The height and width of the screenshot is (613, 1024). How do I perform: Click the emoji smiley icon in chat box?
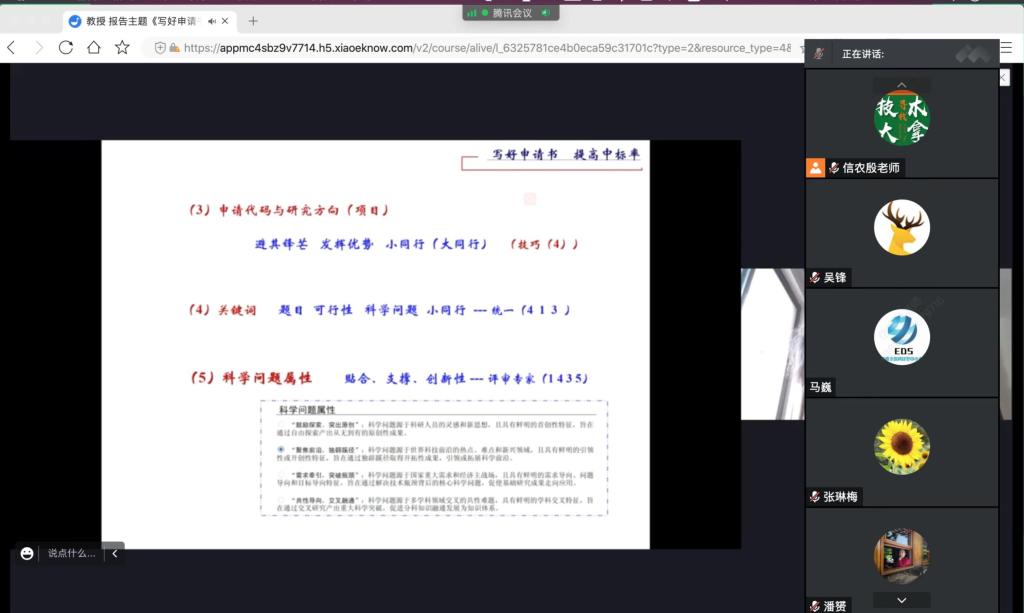point(27,553)
